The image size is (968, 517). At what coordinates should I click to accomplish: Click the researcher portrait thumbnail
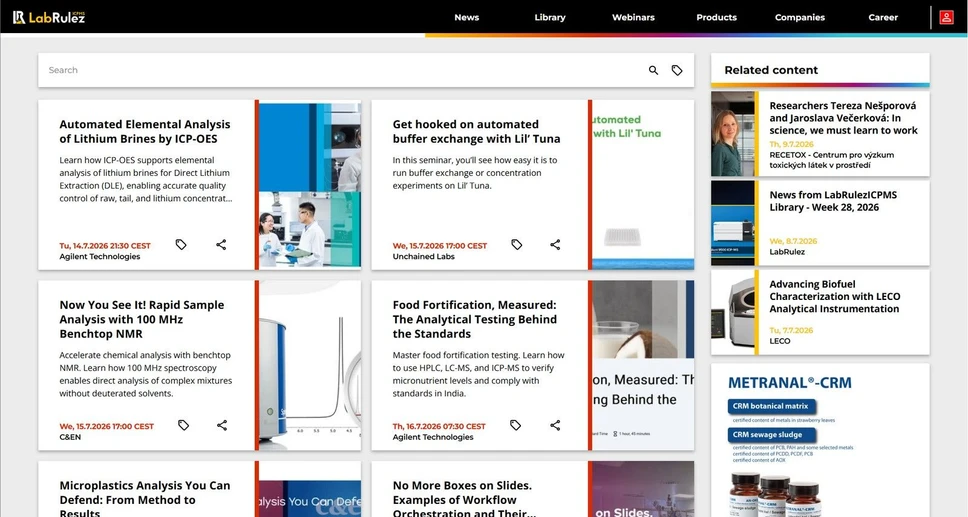point(733,134)
